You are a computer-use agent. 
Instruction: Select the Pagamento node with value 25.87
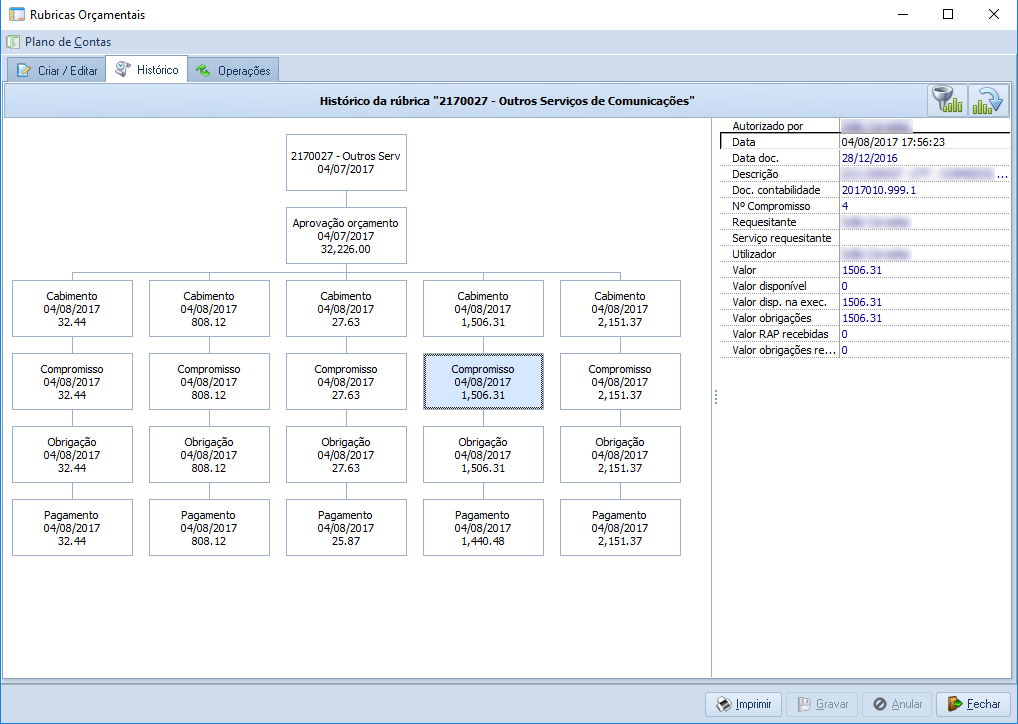tap(346, 528)
